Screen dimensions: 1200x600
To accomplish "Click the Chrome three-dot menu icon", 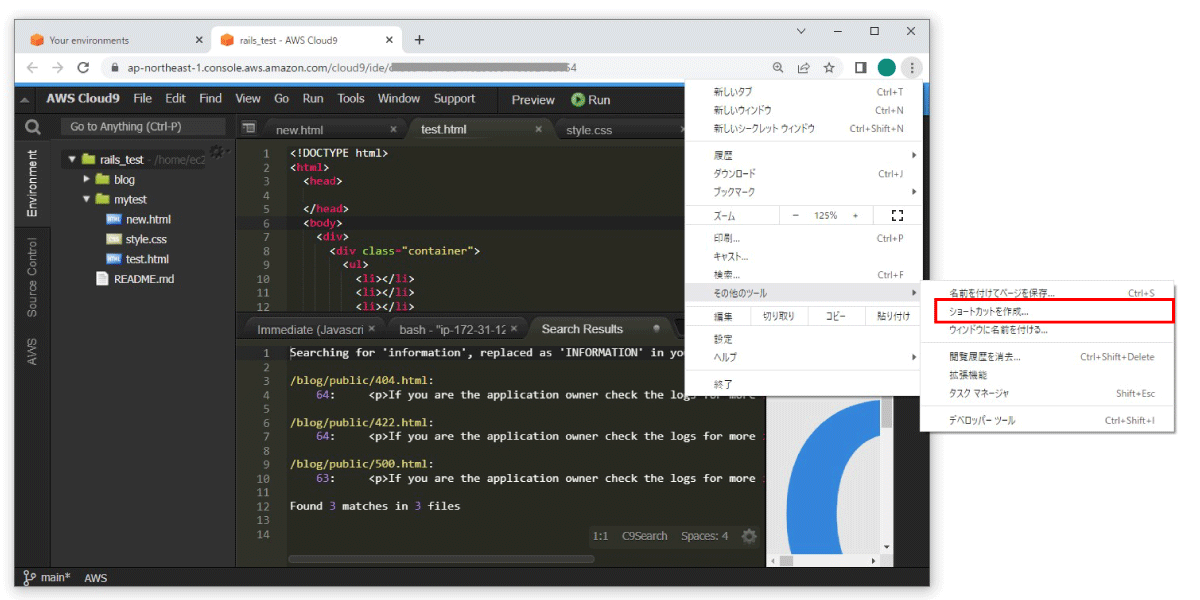I will [x=911, y=68].
